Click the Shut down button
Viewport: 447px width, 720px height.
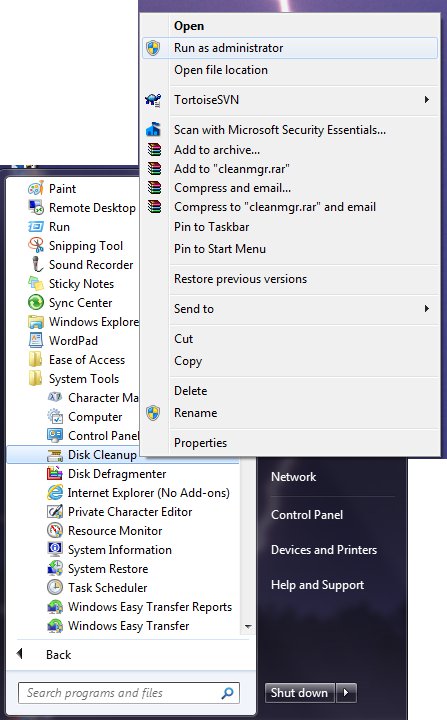300,692
